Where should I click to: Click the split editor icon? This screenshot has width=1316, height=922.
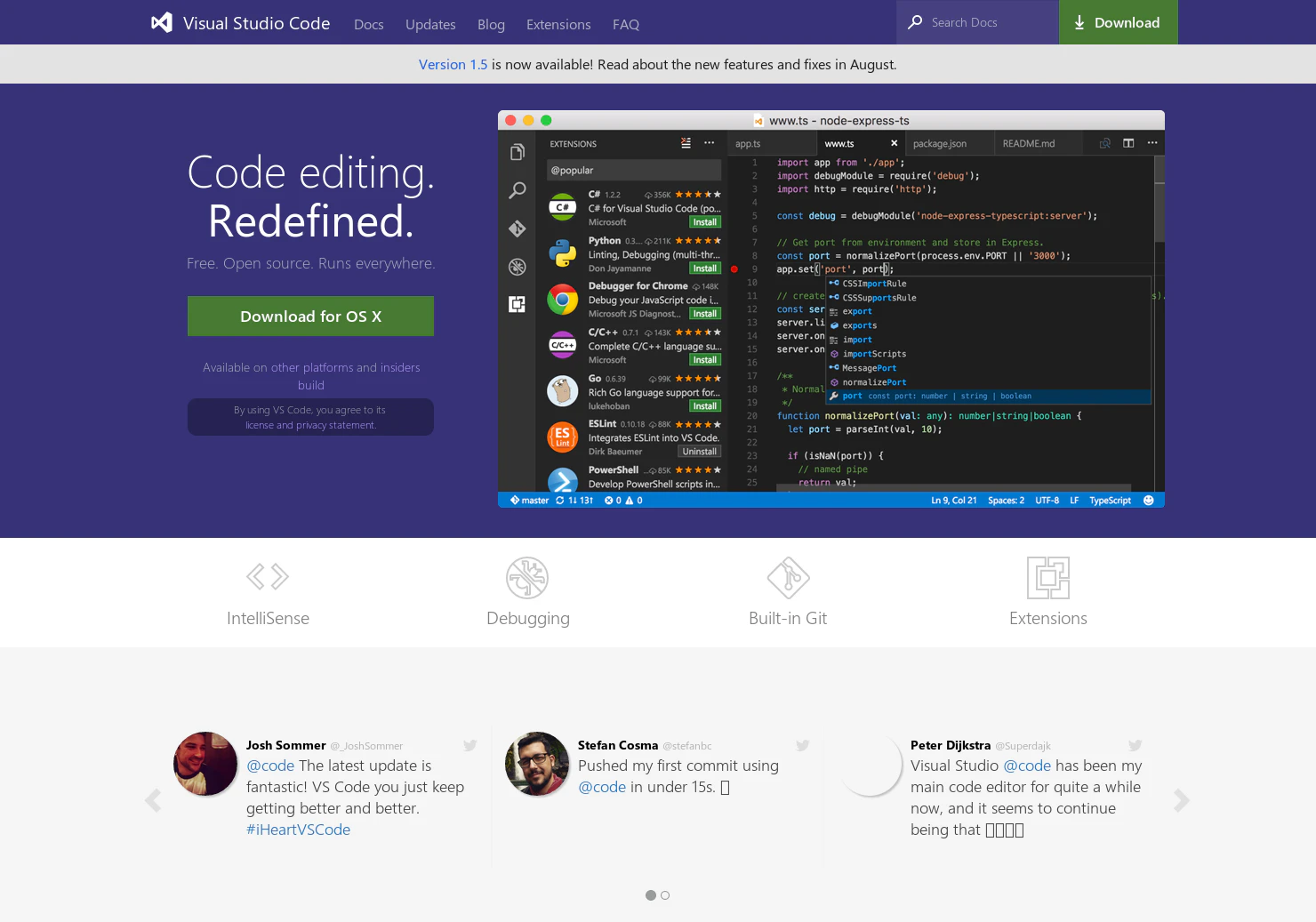point(1128,143)
